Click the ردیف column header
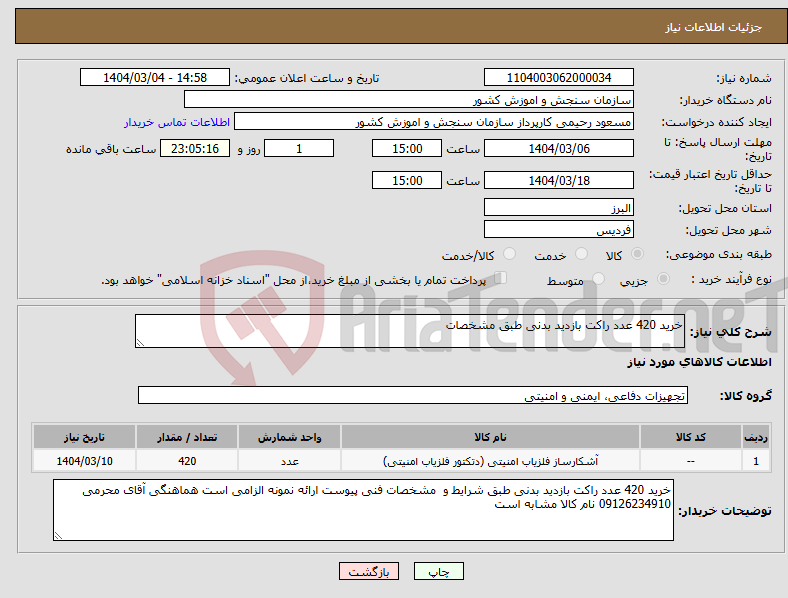 pyautogui.click(x=755, y=437)
